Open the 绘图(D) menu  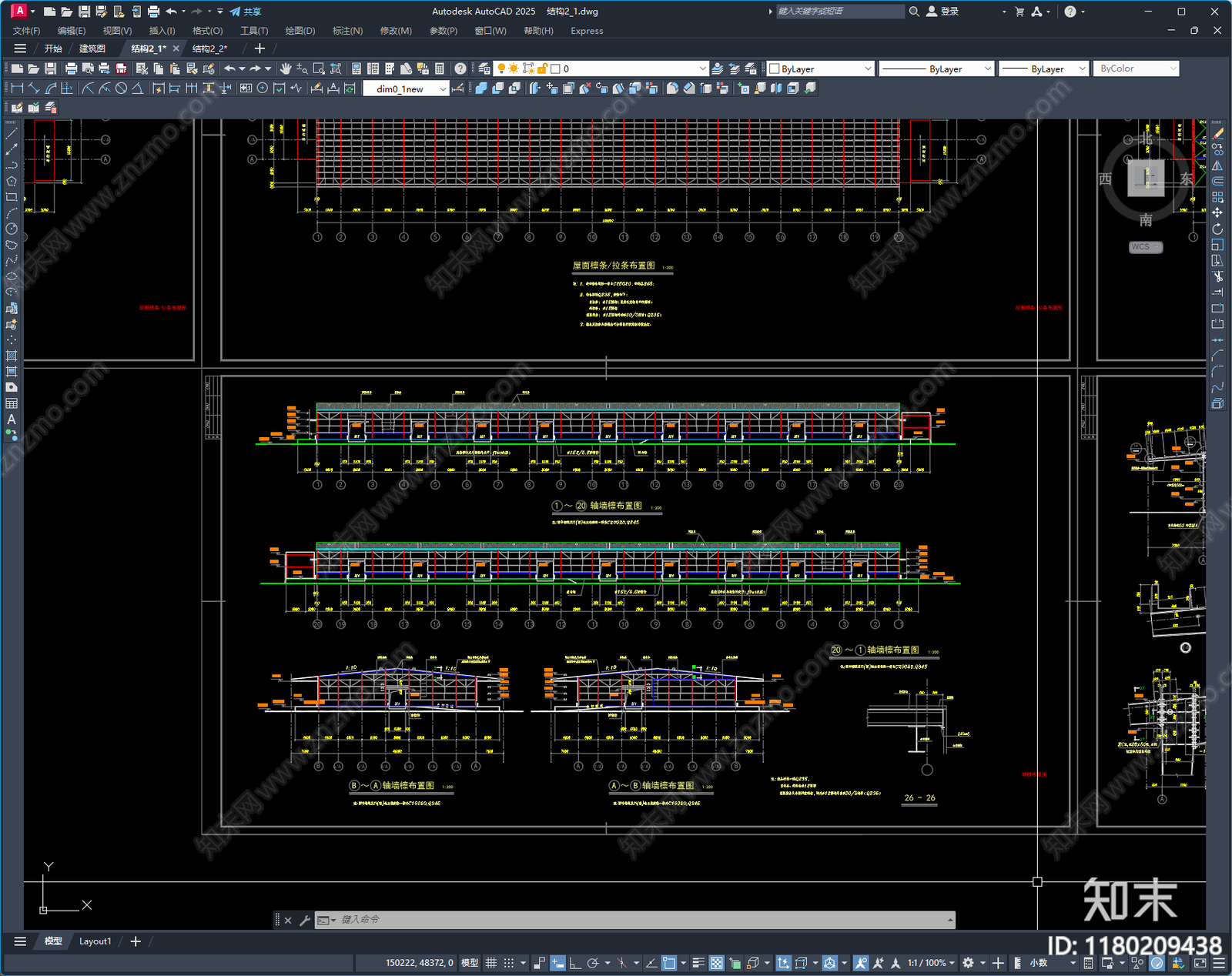point(300,31)
